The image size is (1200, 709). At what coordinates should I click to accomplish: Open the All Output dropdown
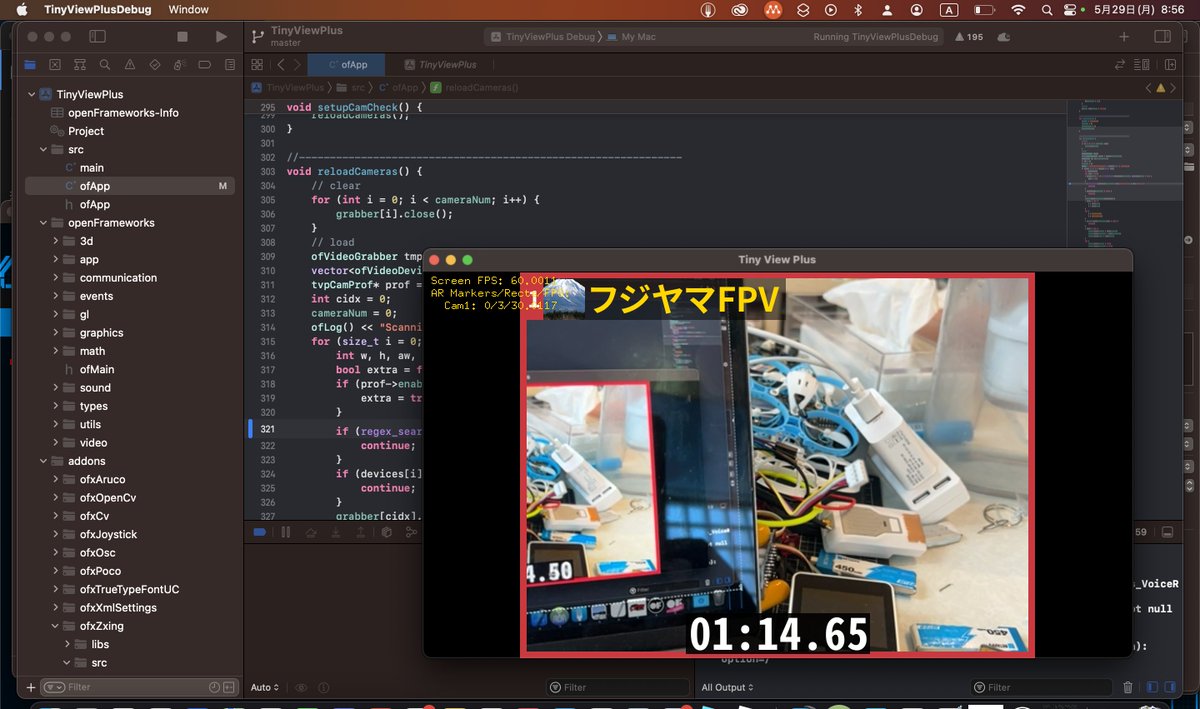pos(728,687)
